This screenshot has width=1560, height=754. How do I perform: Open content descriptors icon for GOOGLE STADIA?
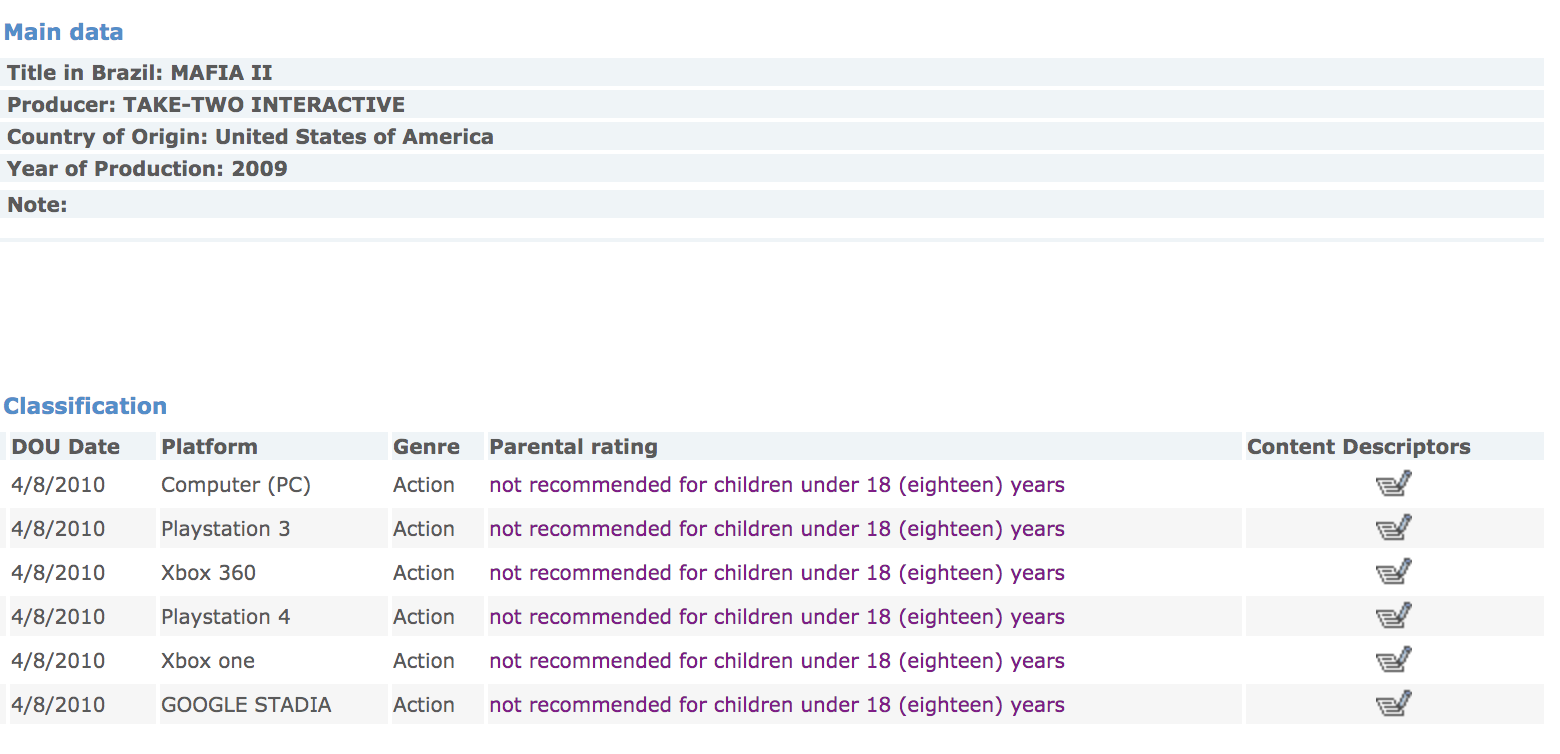(x=1393, y=705)
